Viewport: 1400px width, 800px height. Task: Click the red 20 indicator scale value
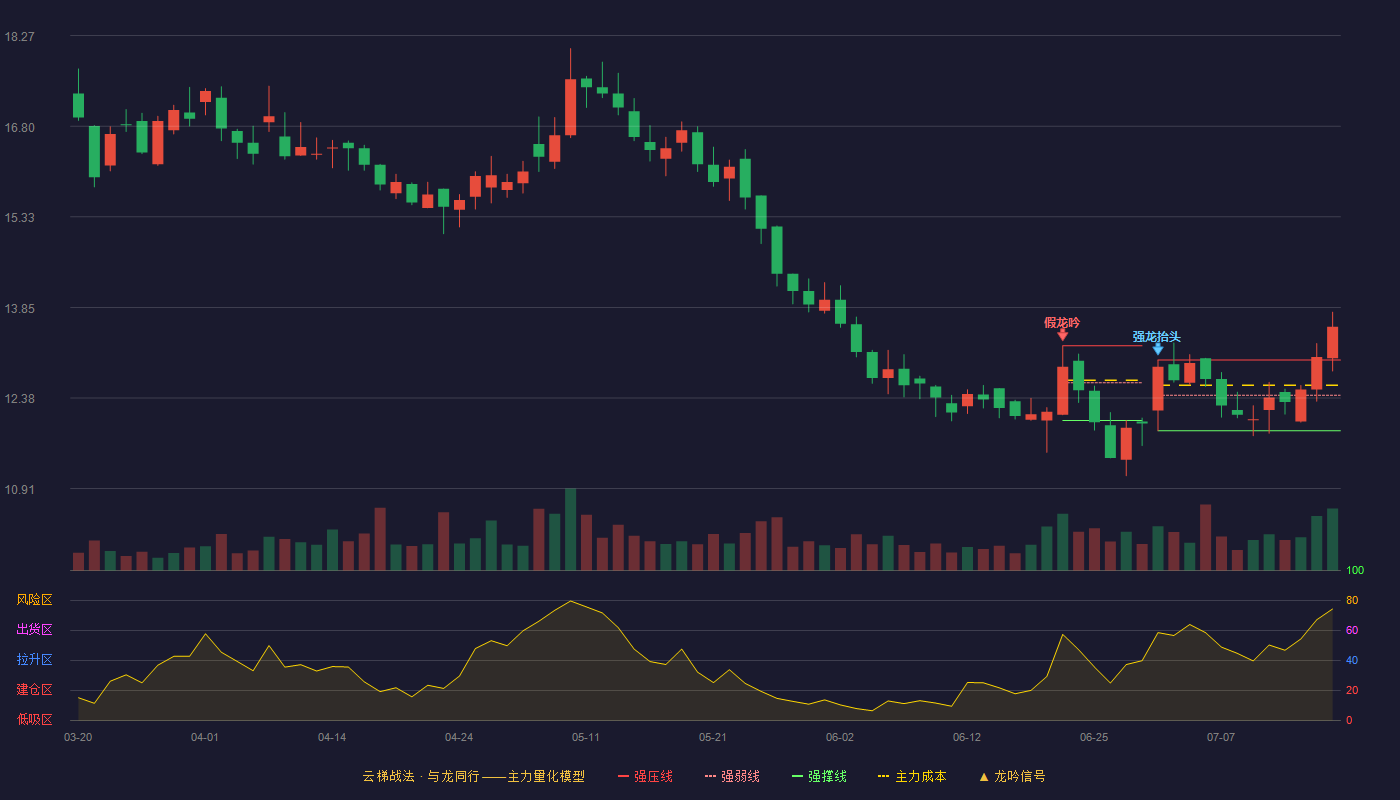tap(1352, 690)
